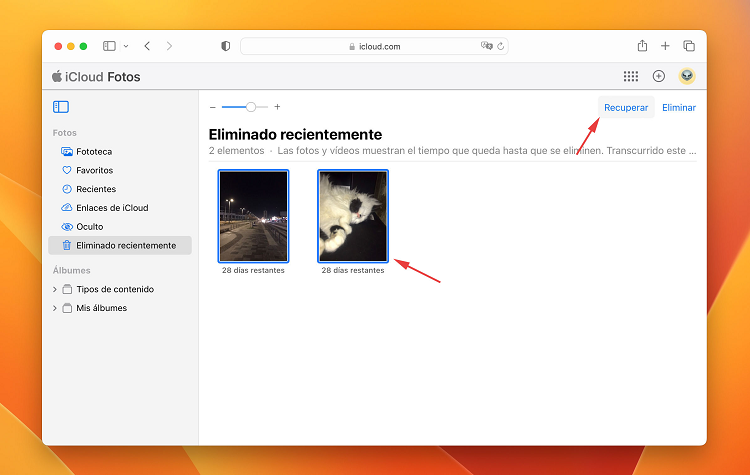Toggle the iCloud Fotos sidebar panel icon
Viewport: 750px width, 475px height.
(61, 107)
